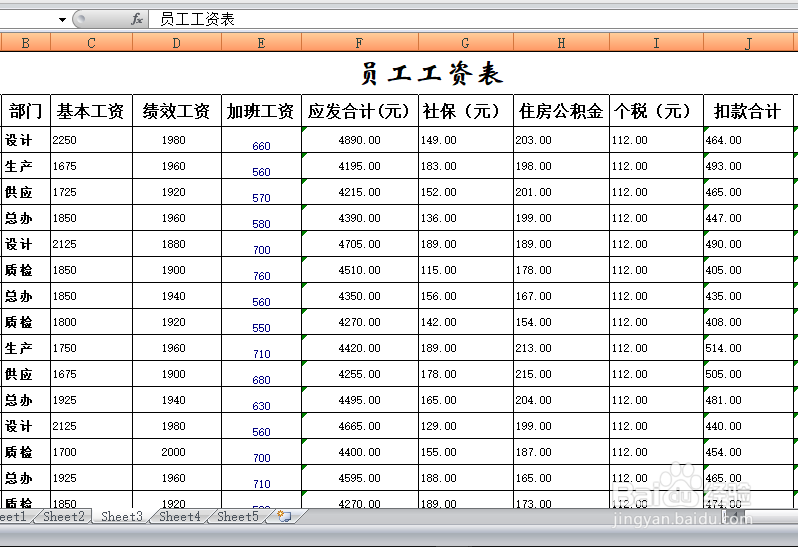Select performance pay cell 2000

click(177, 451)
